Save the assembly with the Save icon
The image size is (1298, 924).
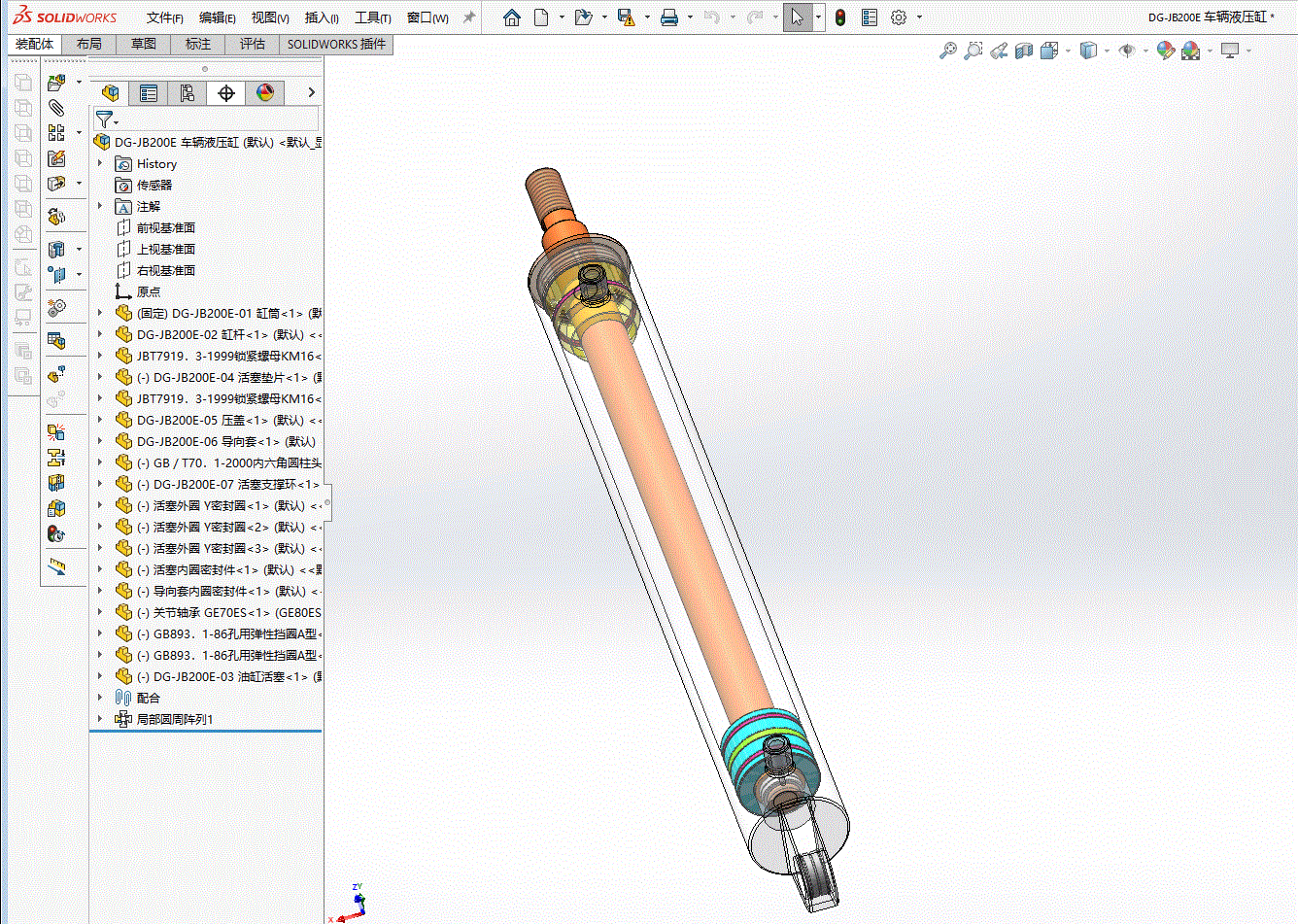point(626,17)
